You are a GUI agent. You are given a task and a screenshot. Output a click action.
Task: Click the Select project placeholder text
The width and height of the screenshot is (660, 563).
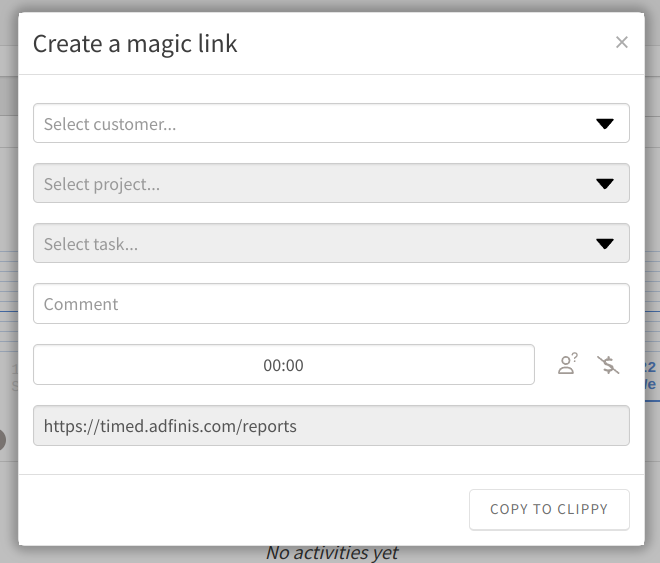pos(102,184)
